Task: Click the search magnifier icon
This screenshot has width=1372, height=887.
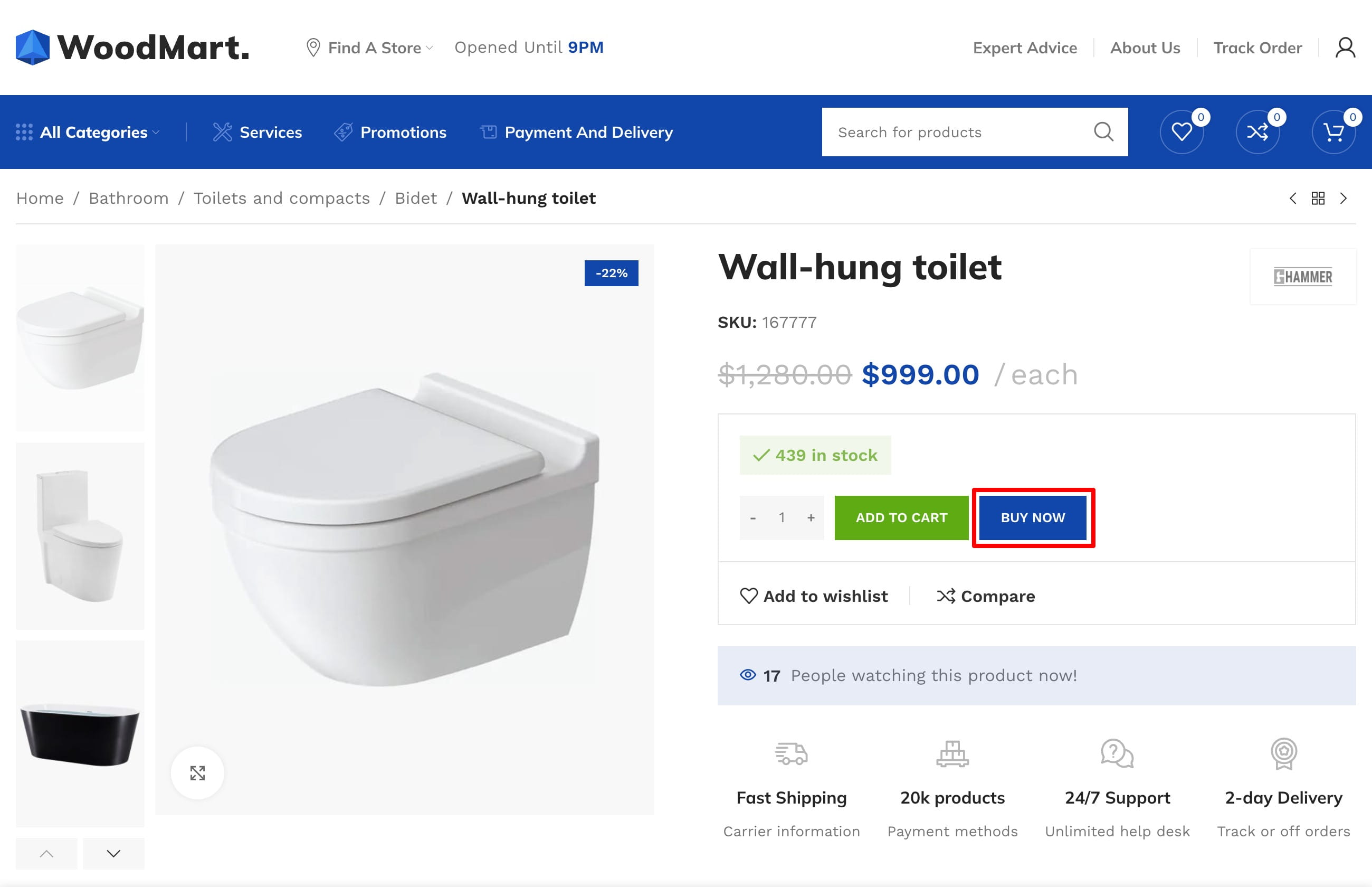Action: click(x=1103, y=132)
